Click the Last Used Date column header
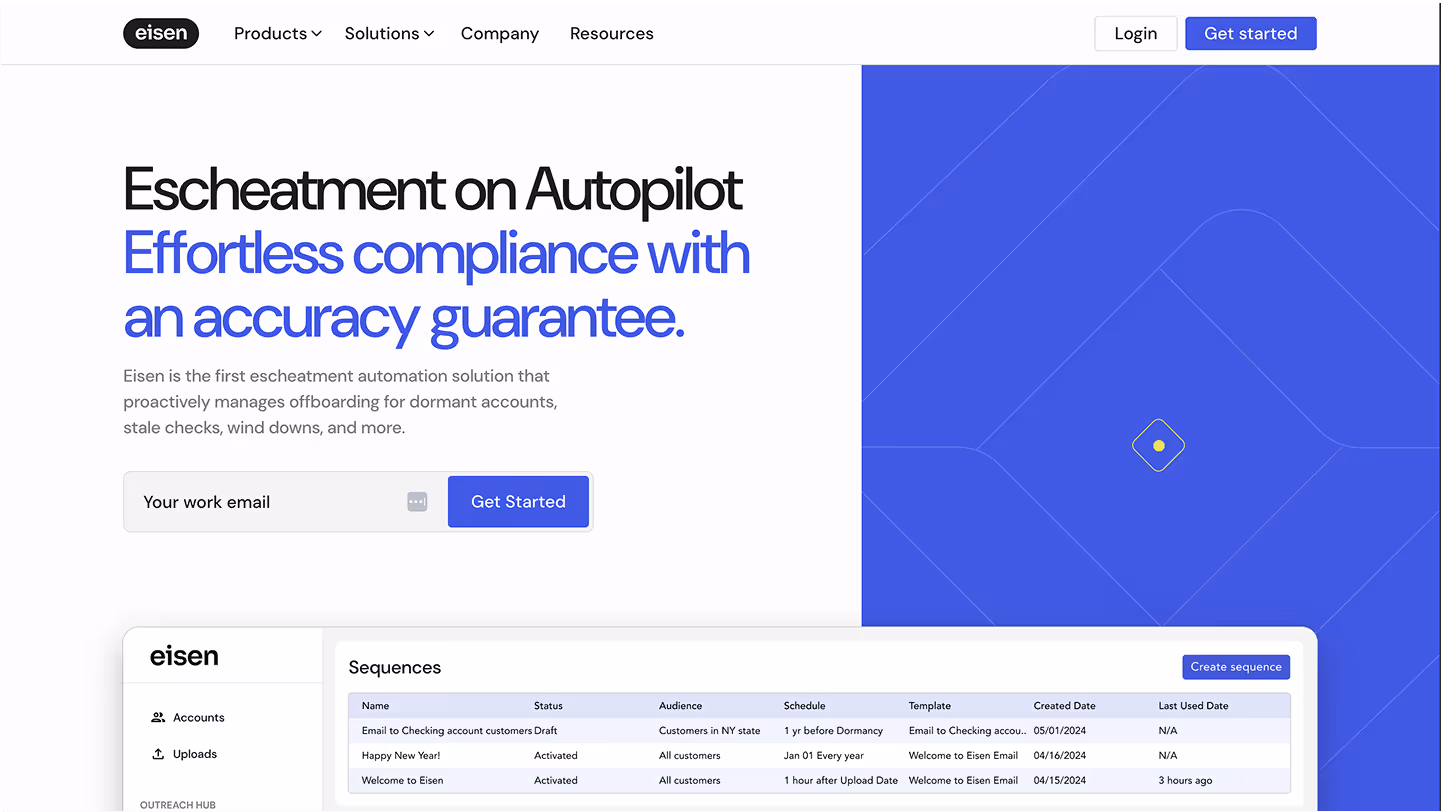 click(x=1194, y=706)
